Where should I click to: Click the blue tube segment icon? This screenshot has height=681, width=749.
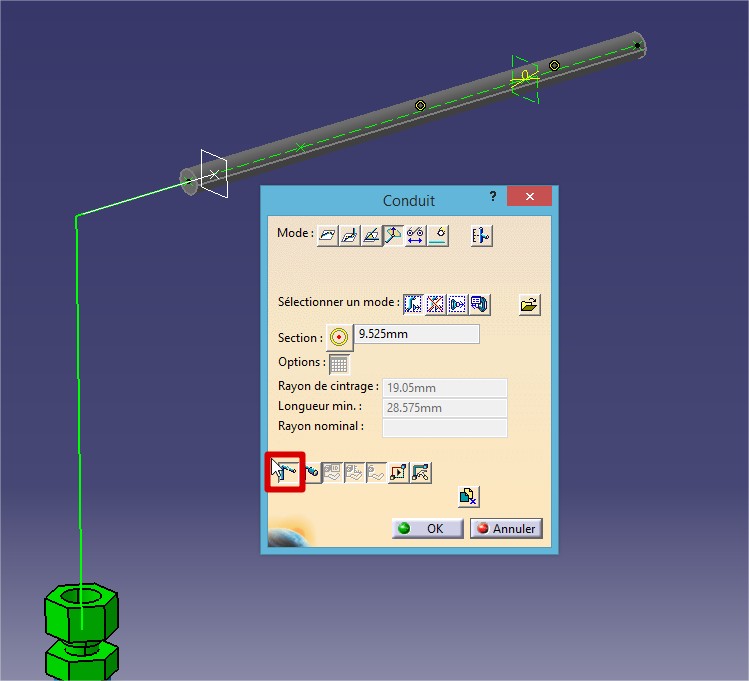pos(312,472)
